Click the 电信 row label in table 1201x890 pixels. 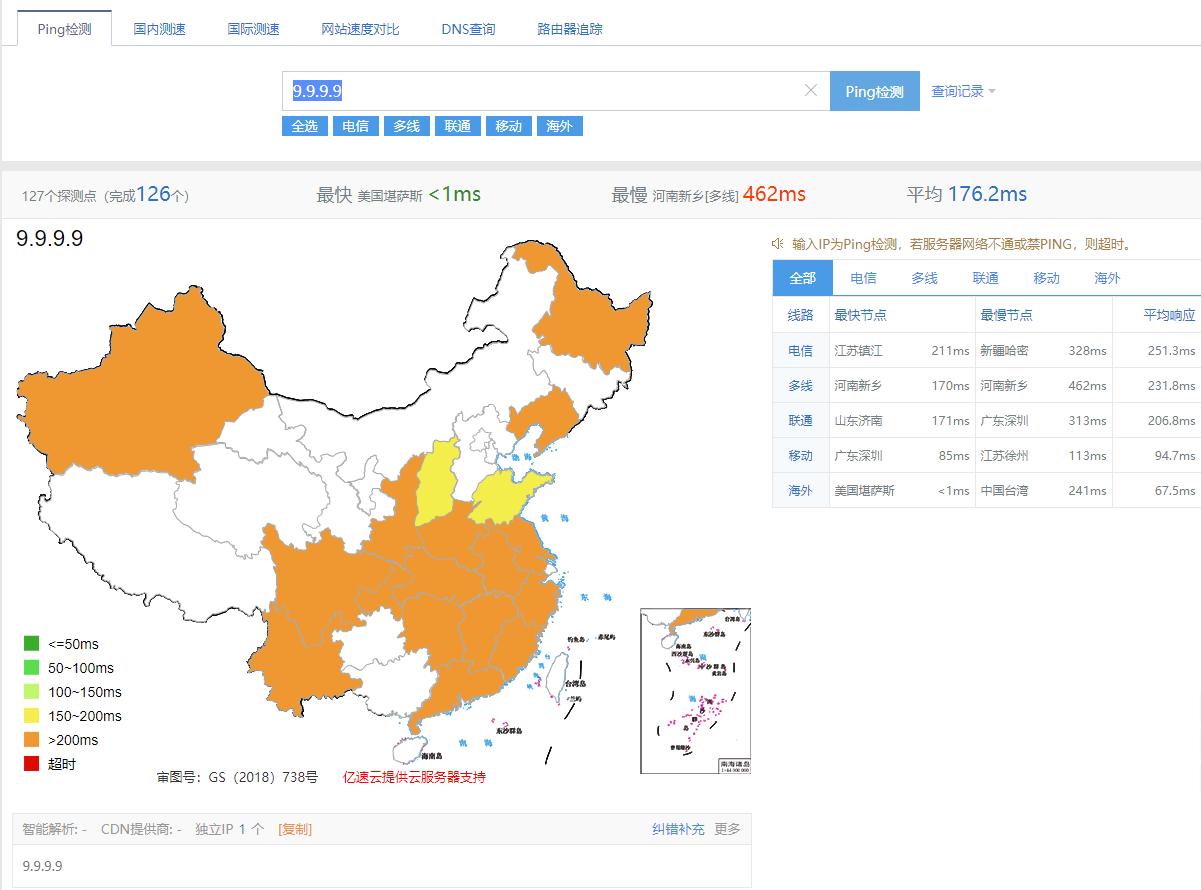[800, 351]
